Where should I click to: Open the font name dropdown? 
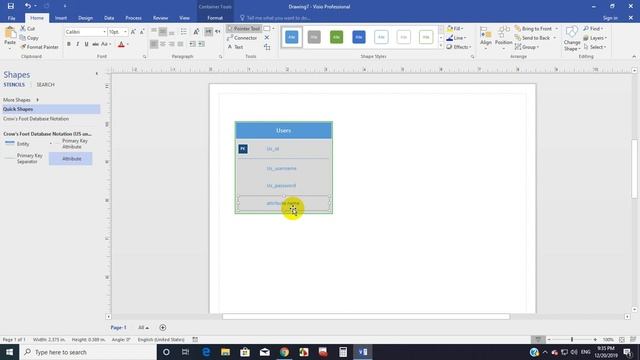point(104,32)
